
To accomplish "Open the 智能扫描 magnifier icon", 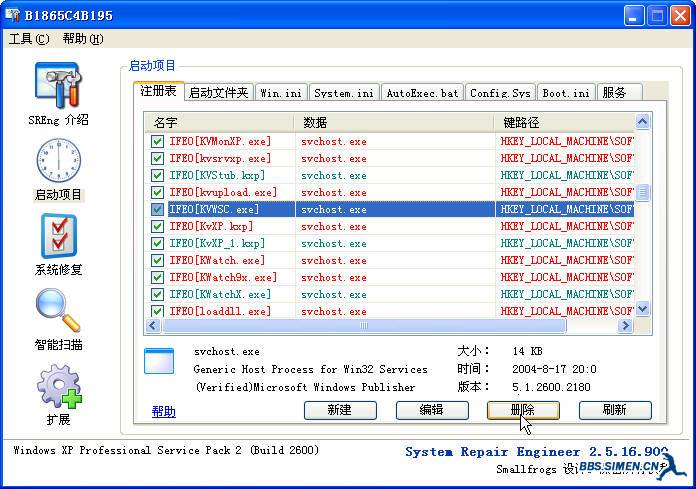I will tap(58, 310).
